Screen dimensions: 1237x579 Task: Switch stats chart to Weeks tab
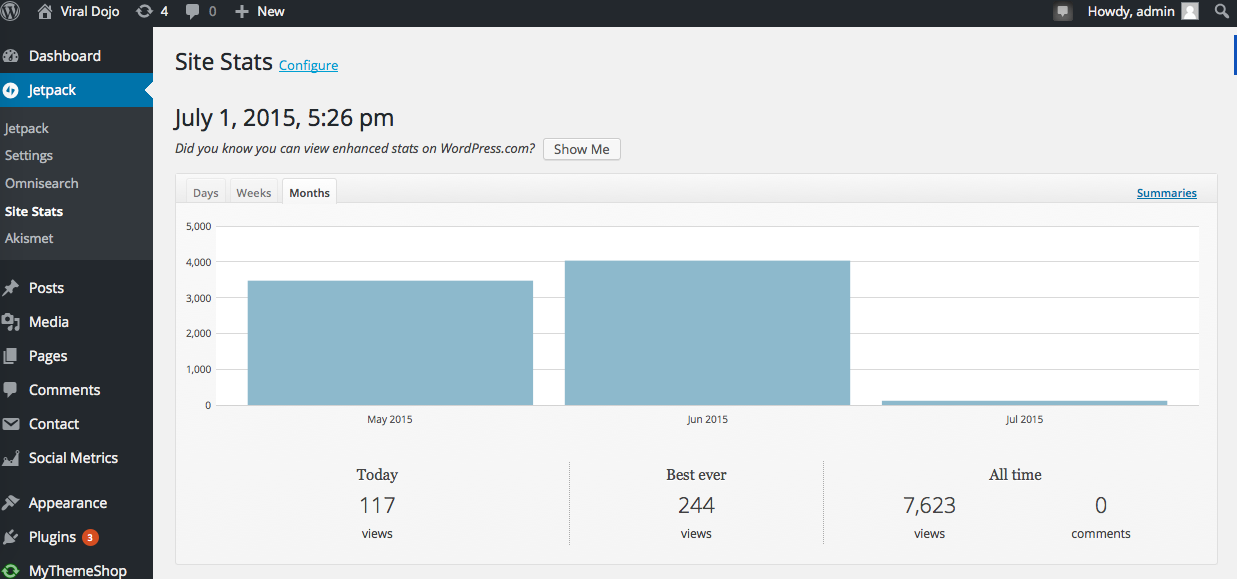click(254, 193)
